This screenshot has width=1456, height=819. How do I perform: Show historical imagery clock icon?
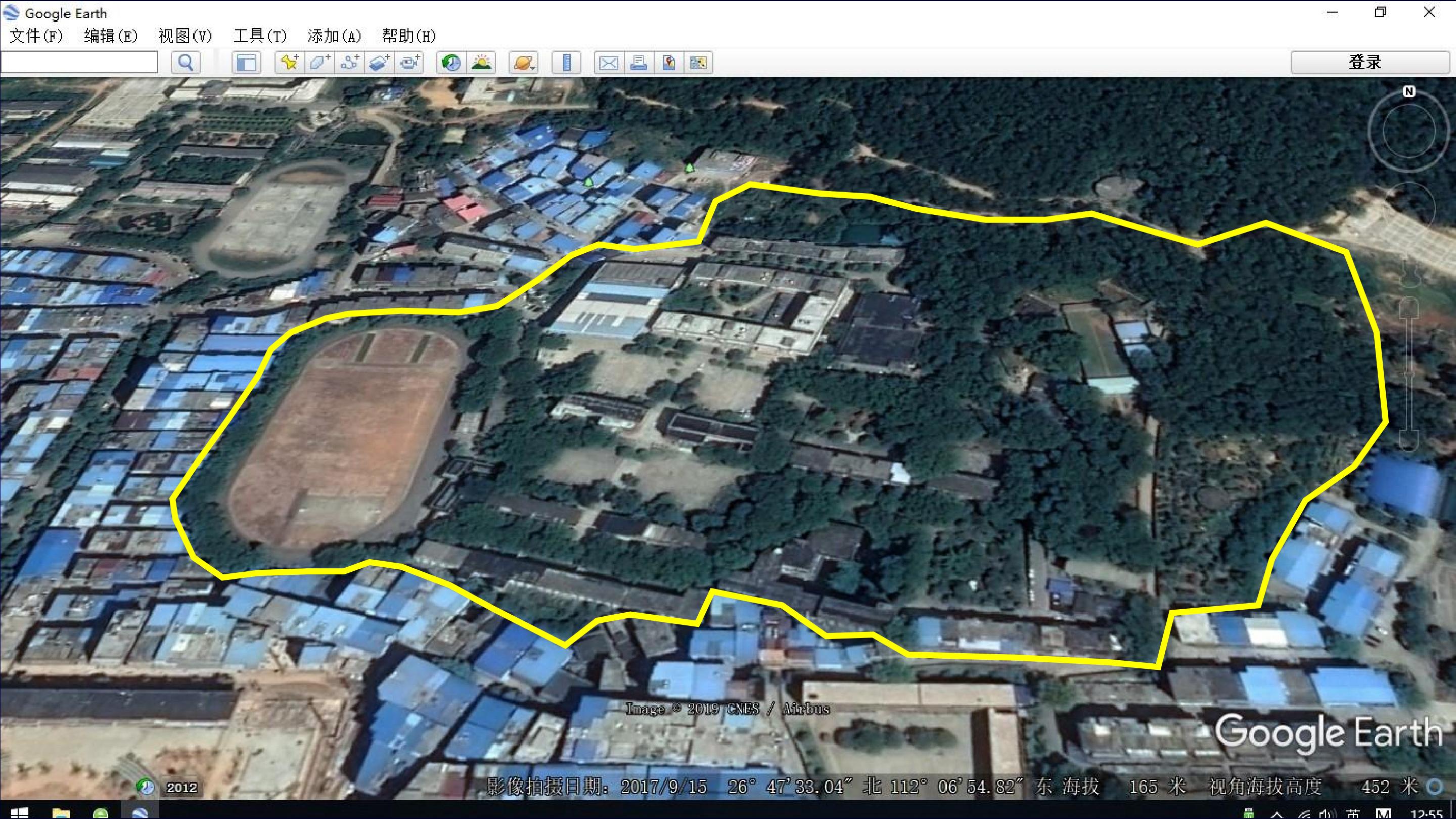451,62
